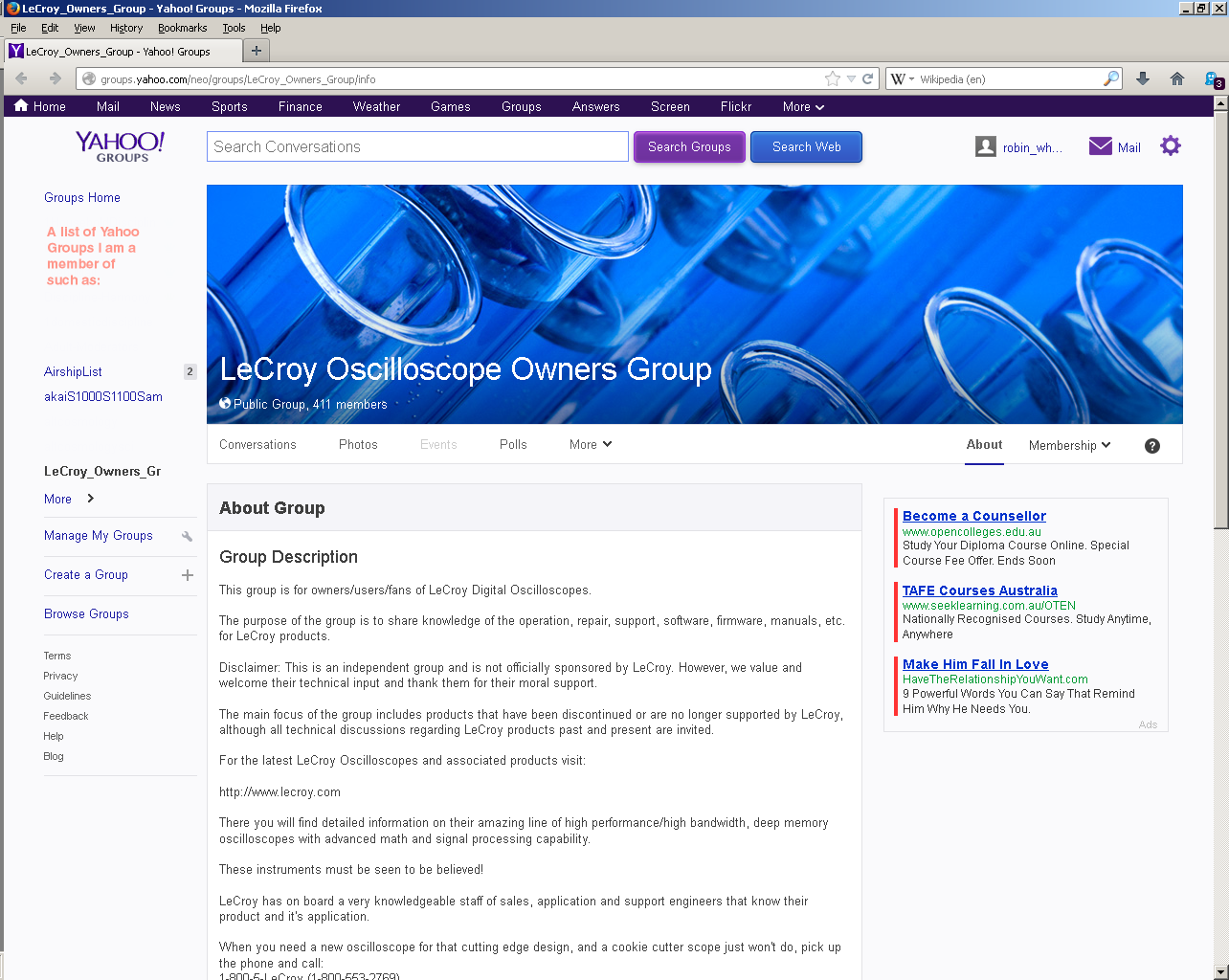Open the View menu

(84, 28)
